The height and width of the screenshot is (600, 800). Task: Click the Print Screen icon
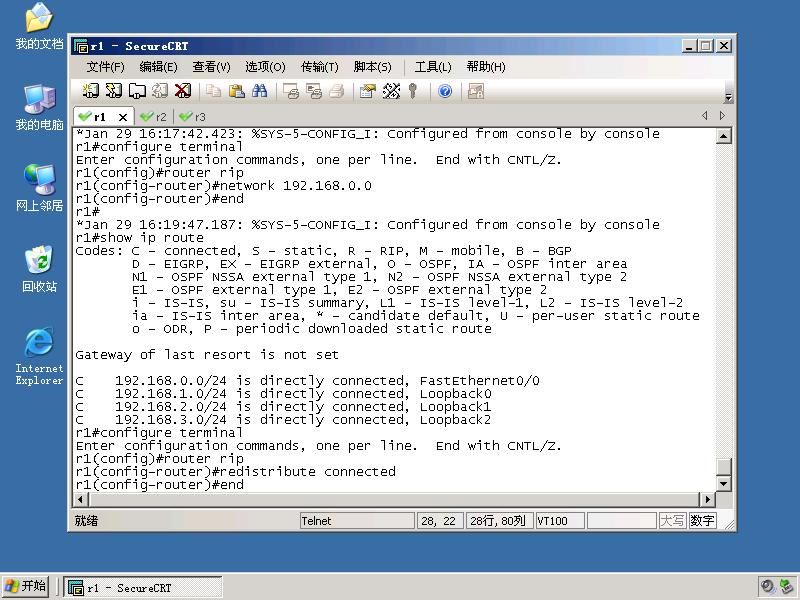point(291,91)
